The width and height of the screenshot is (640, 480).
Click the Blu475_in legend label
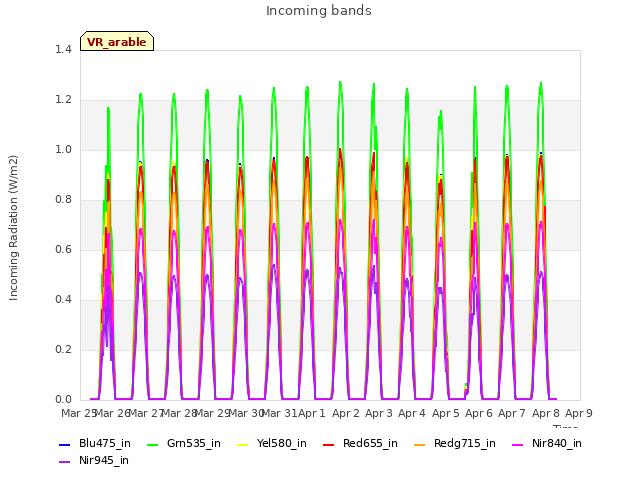(105, 443)
